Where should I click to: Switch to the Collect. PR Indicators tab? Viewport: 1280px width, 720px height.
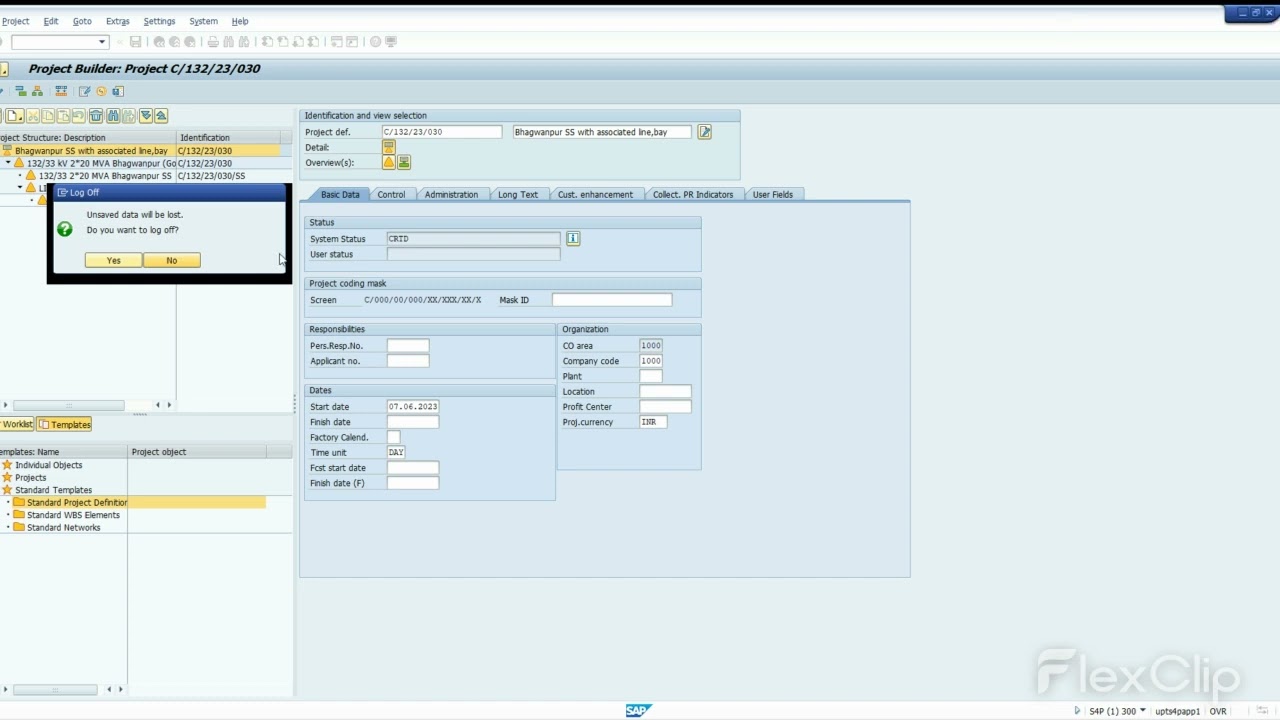tap(693, 194)
